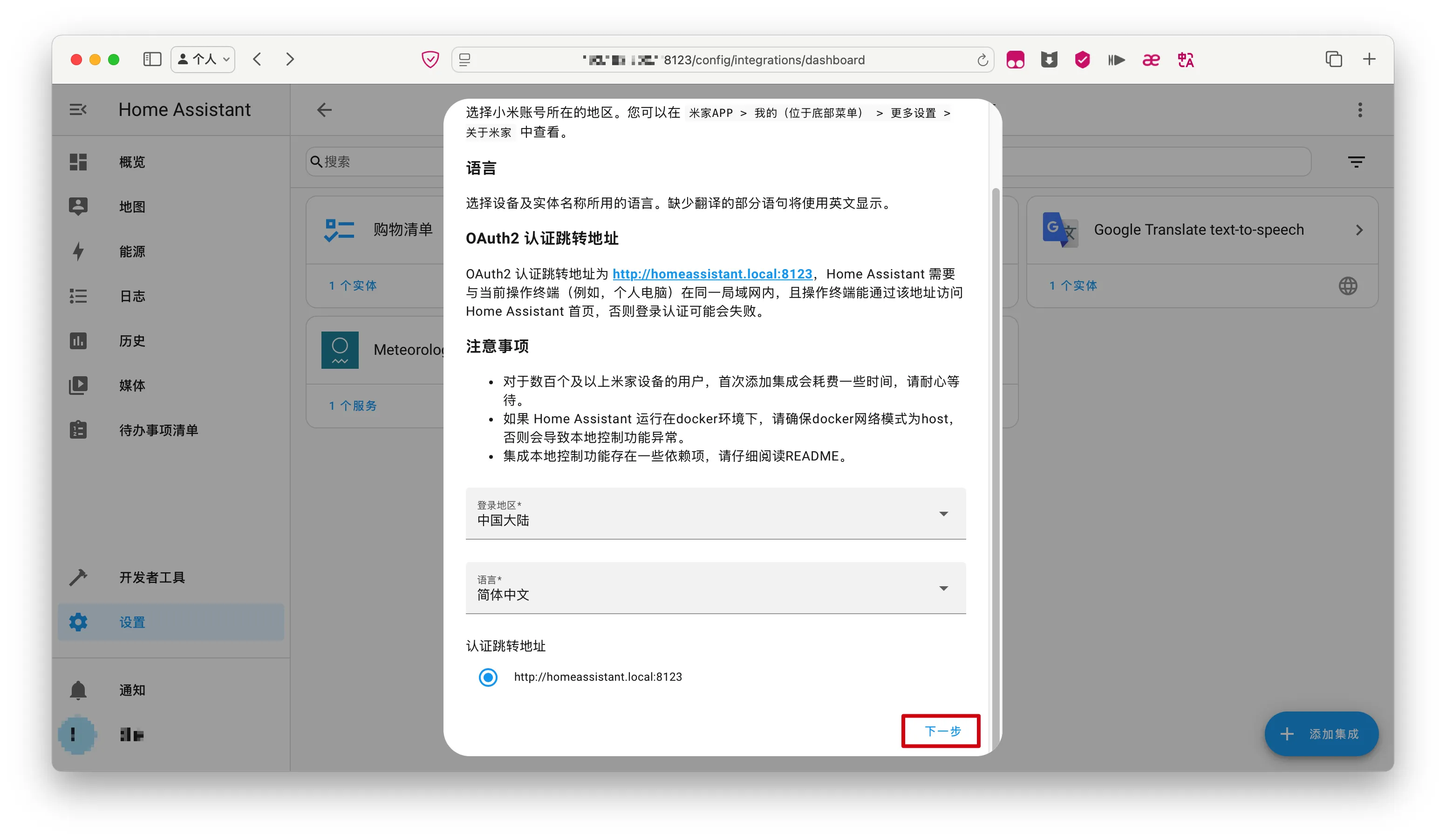The width and height of the screenshot is (1446, 840).
Task: Open the 概览 overview dashboard
Action: point(171,162)
